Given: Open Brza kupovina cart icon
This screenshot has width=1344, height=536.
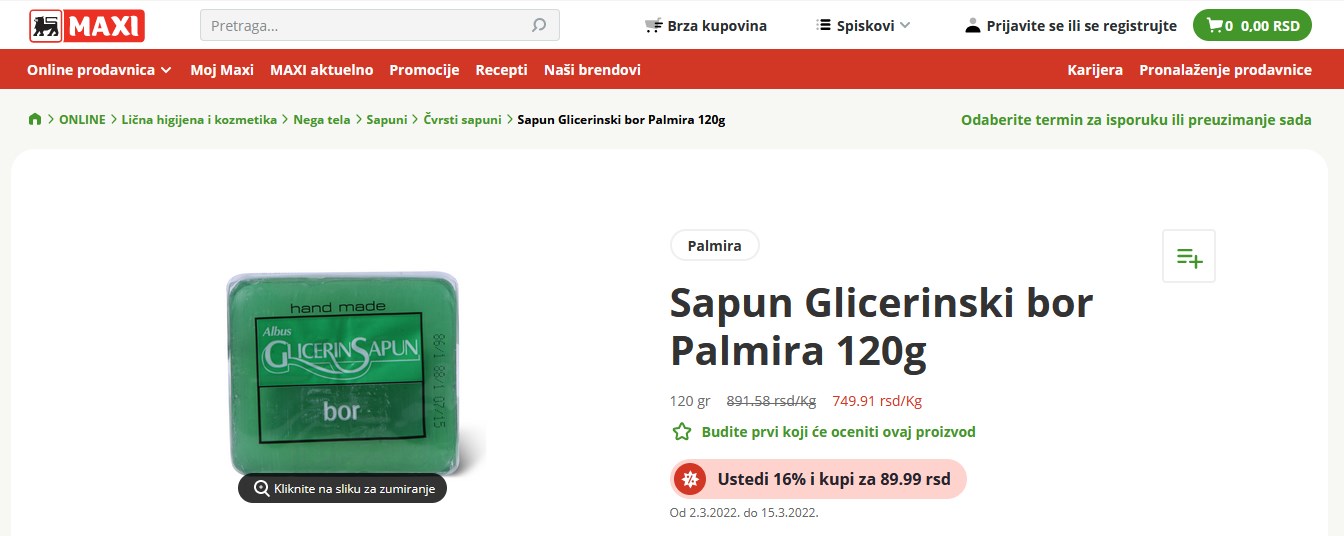Looking at the screenshot, I should click(x=653, y=26).
